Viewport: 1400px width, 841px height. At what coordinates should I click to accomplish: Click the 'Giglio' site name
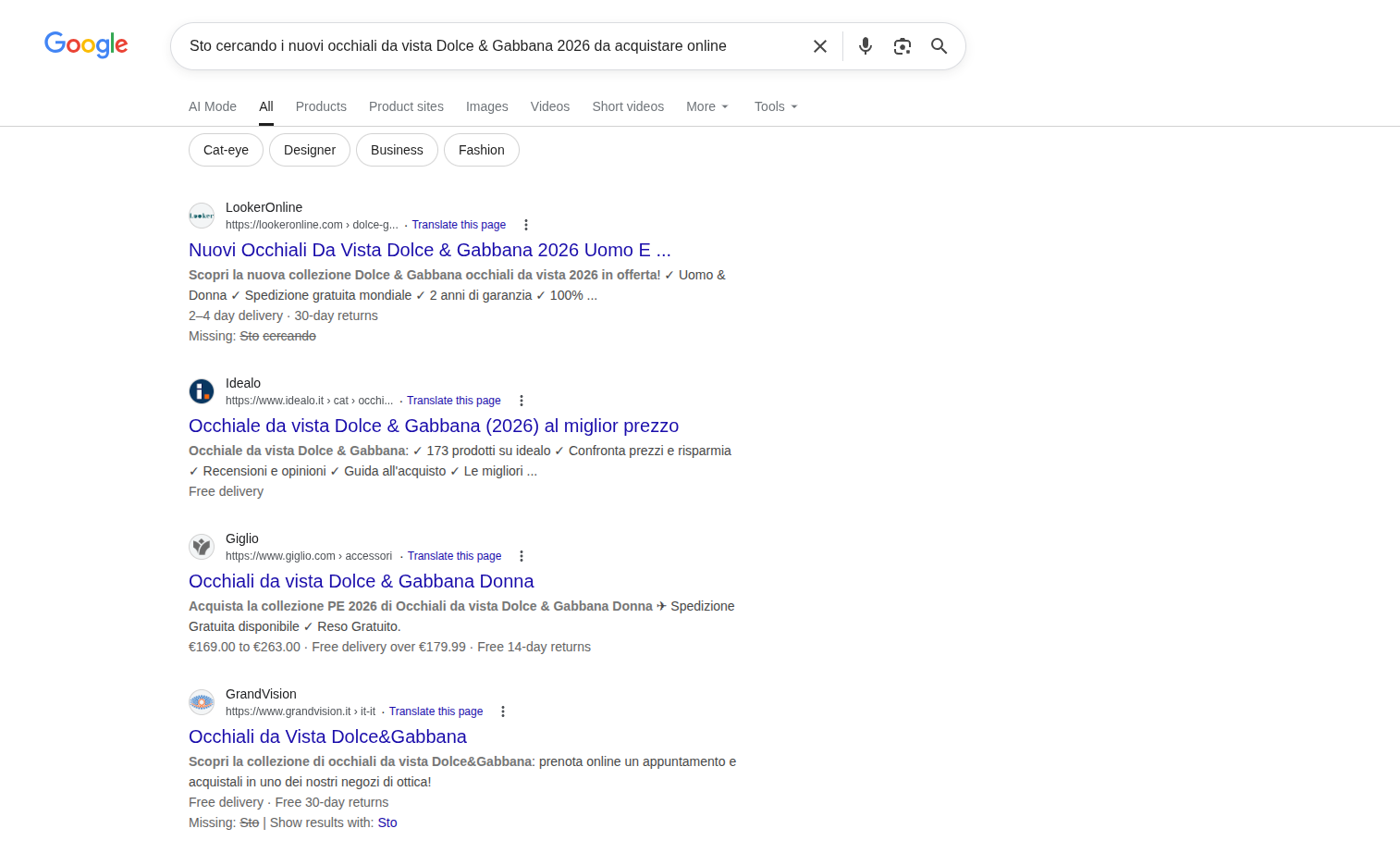click(242, 538)
